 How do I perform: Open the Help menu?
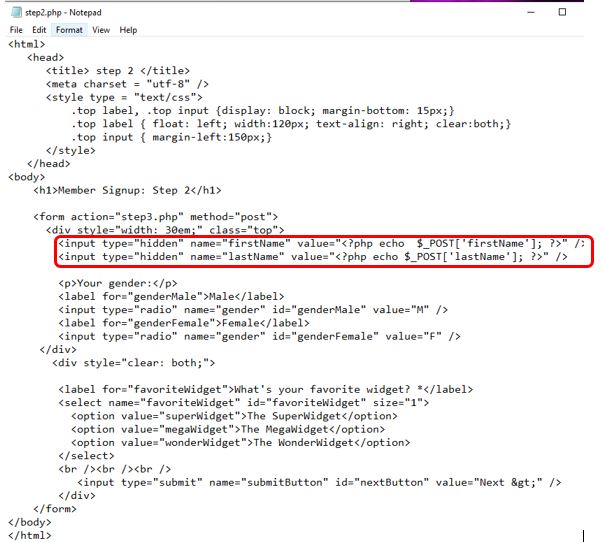[128, 30]
